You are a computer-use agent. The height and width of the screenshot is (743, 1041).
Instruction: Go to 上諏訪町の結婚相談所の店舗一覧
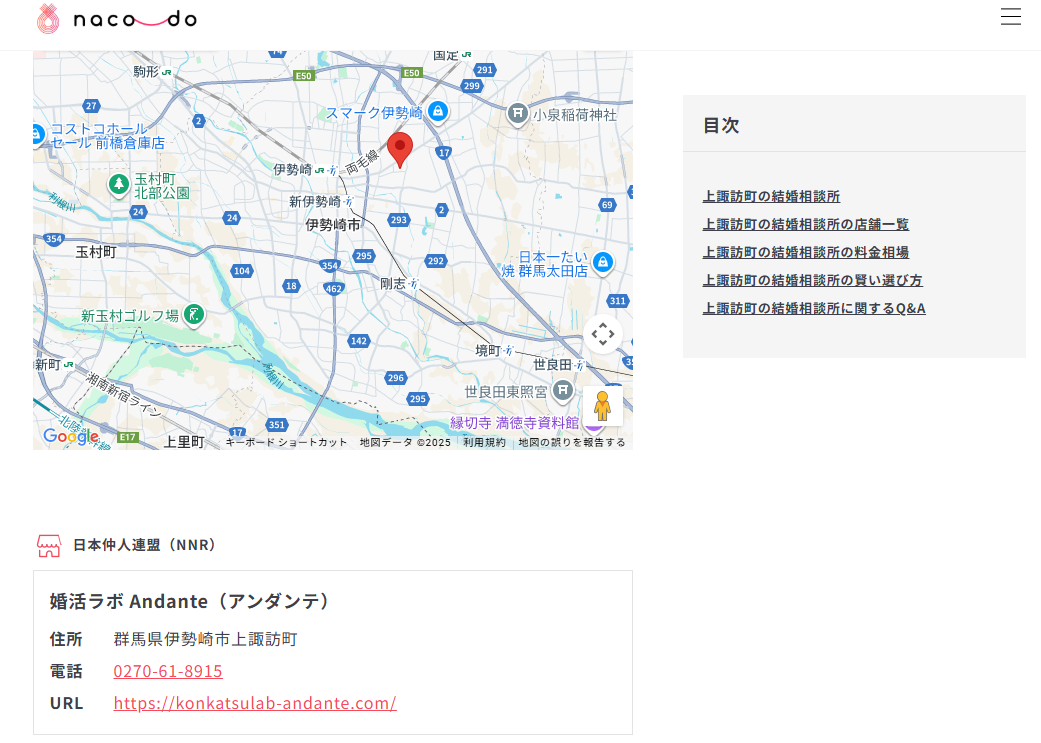coord(805,224)
